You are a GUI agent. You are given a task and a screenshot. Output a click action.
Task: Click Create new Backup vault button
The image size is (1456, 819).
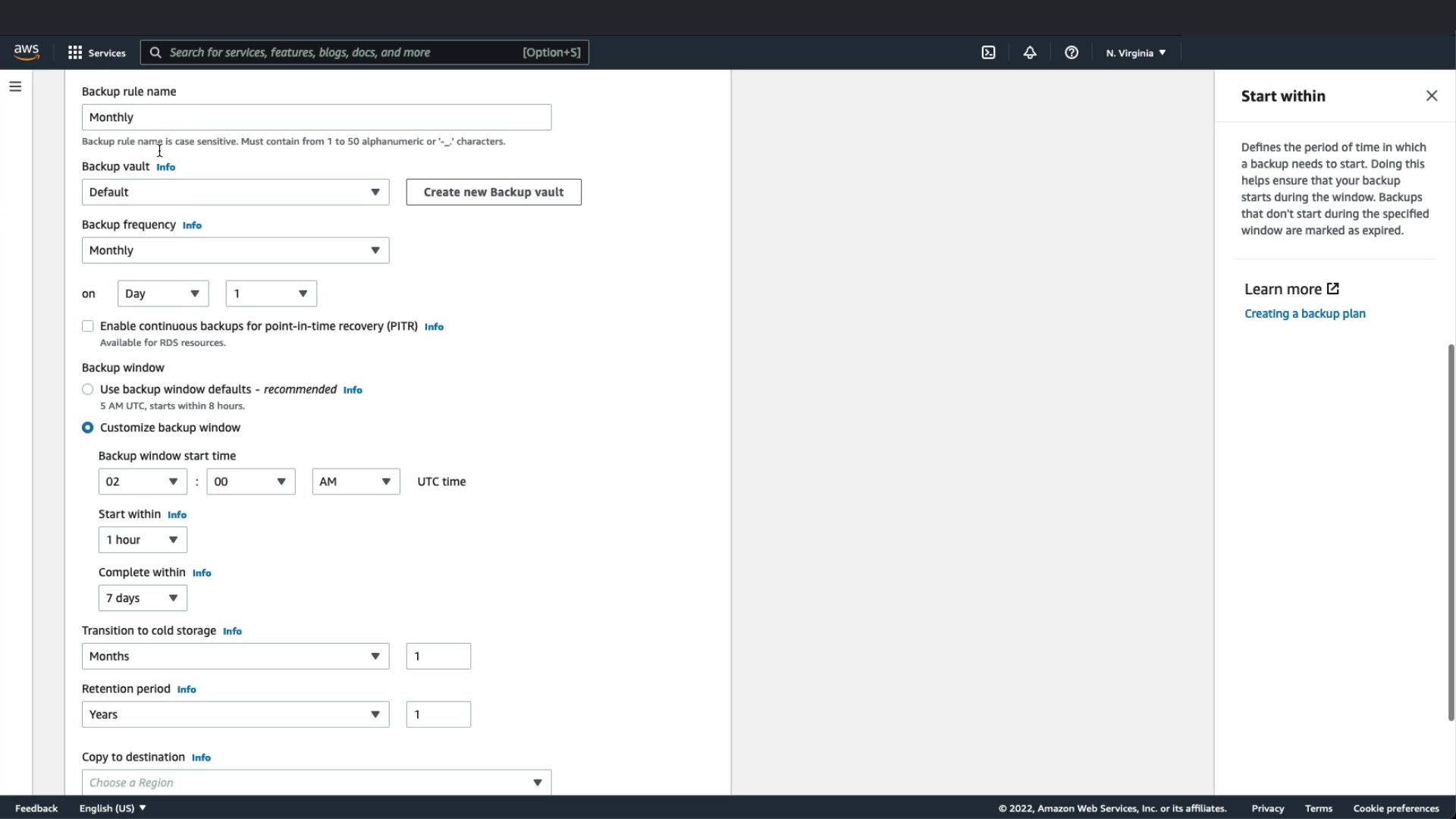click(x=494, y=192)
